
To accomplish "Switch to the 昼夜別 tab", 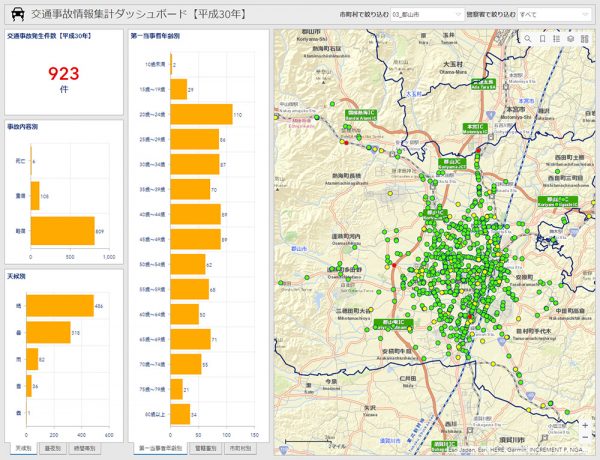I will [53, 450].
